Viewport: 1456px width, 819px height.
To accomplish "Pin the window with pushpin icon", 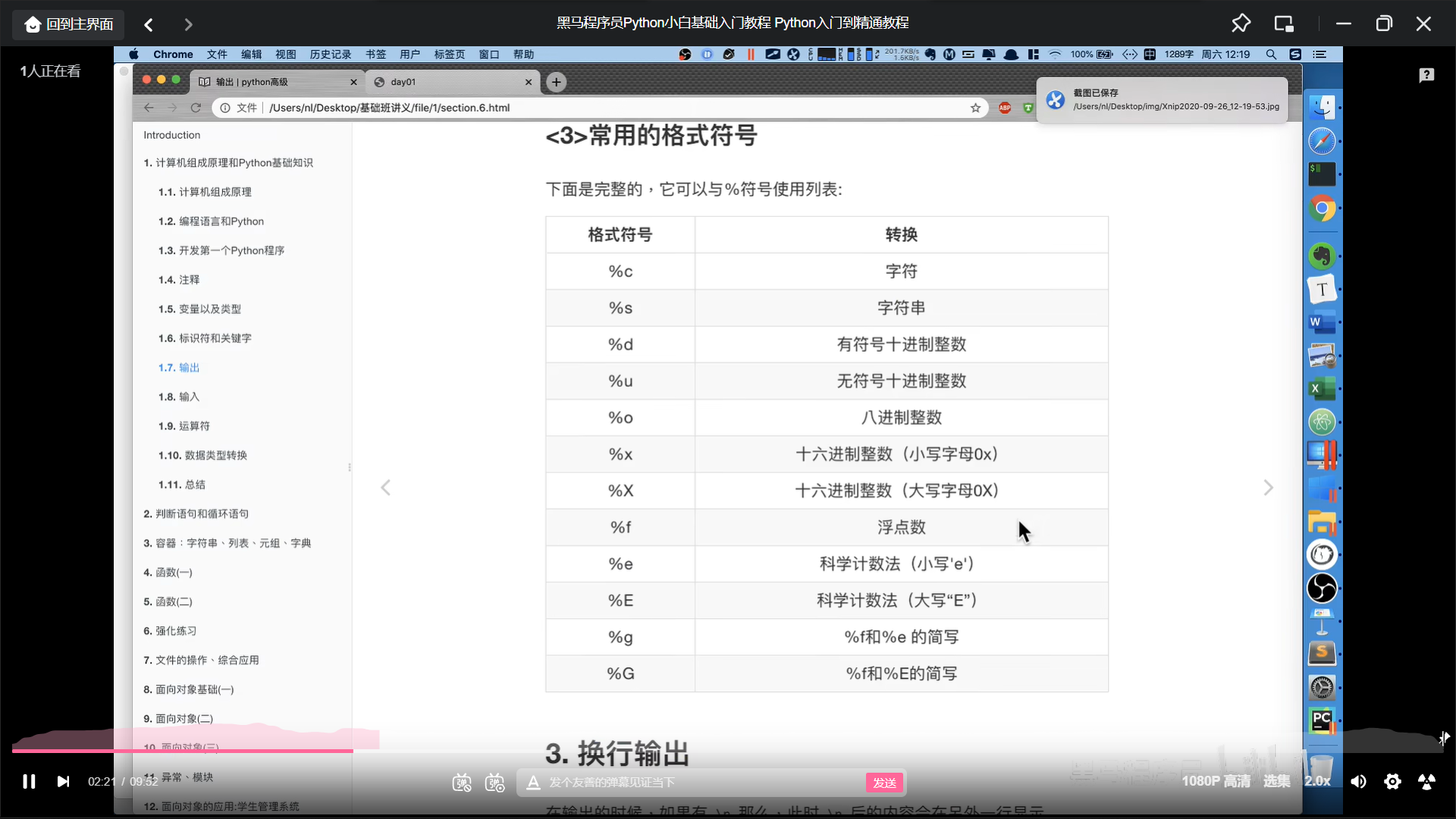I will click(1241, 24).
